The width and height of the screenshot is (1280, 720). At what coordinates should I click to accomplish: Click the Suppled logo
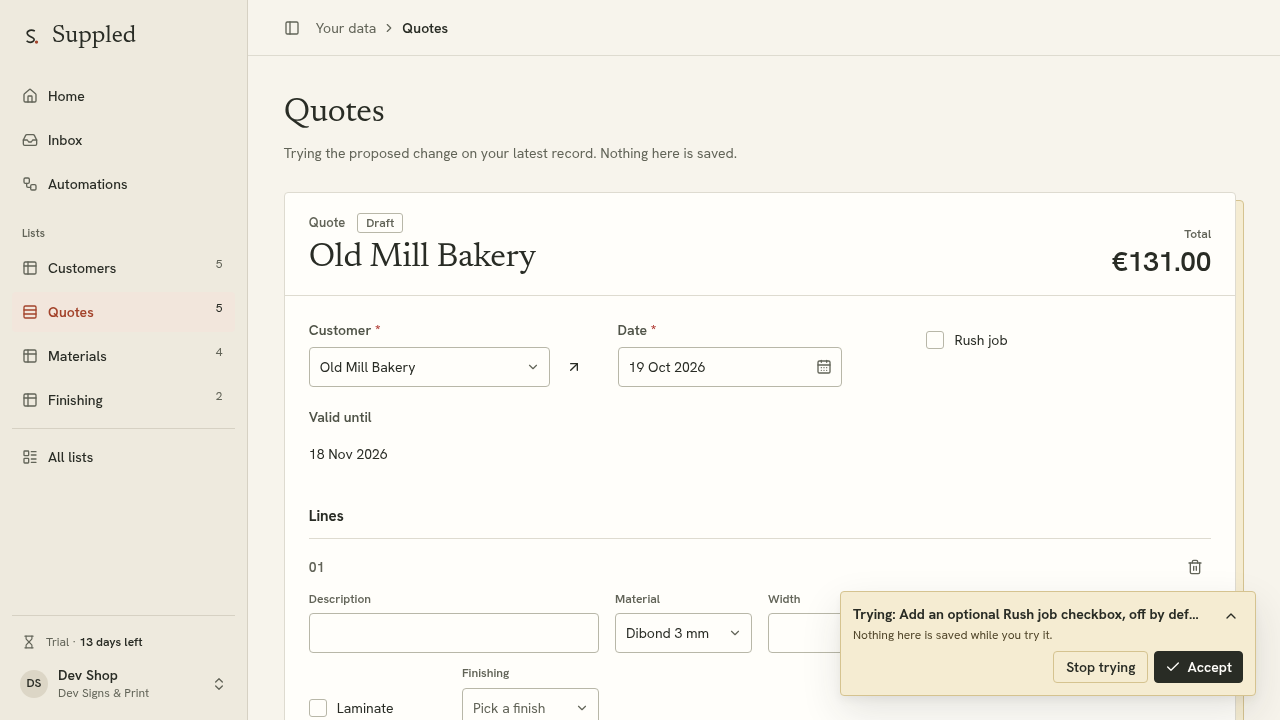pos(80,35)
